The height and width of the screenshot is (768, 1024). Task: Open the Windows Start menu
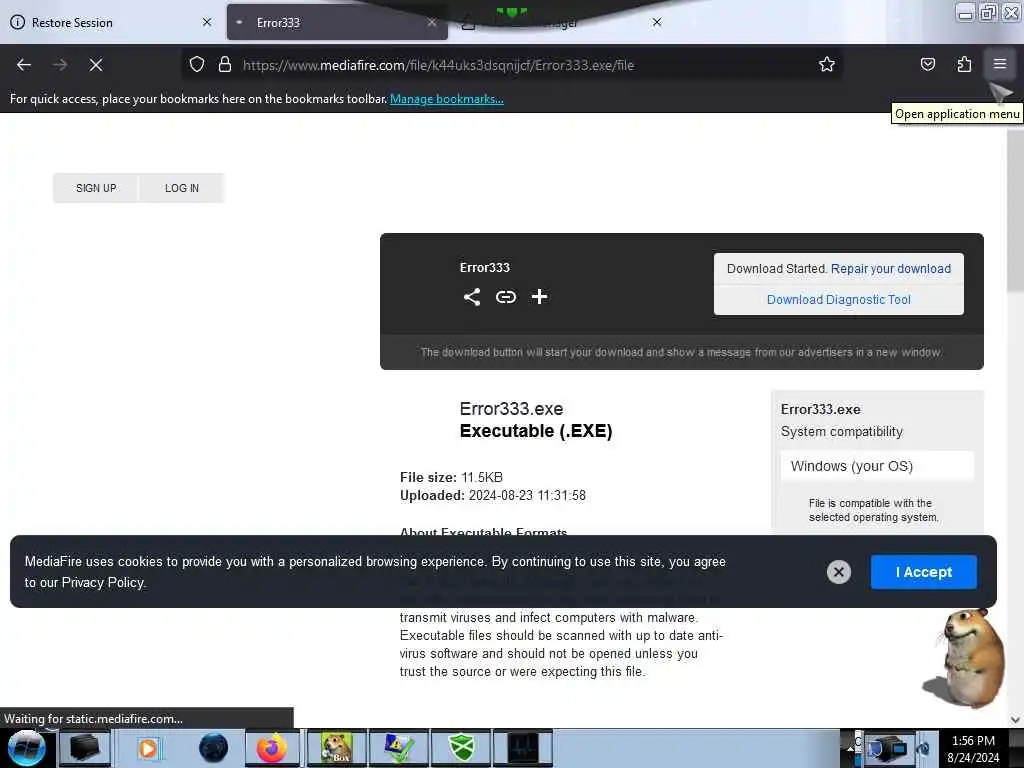tap(27, 748)
